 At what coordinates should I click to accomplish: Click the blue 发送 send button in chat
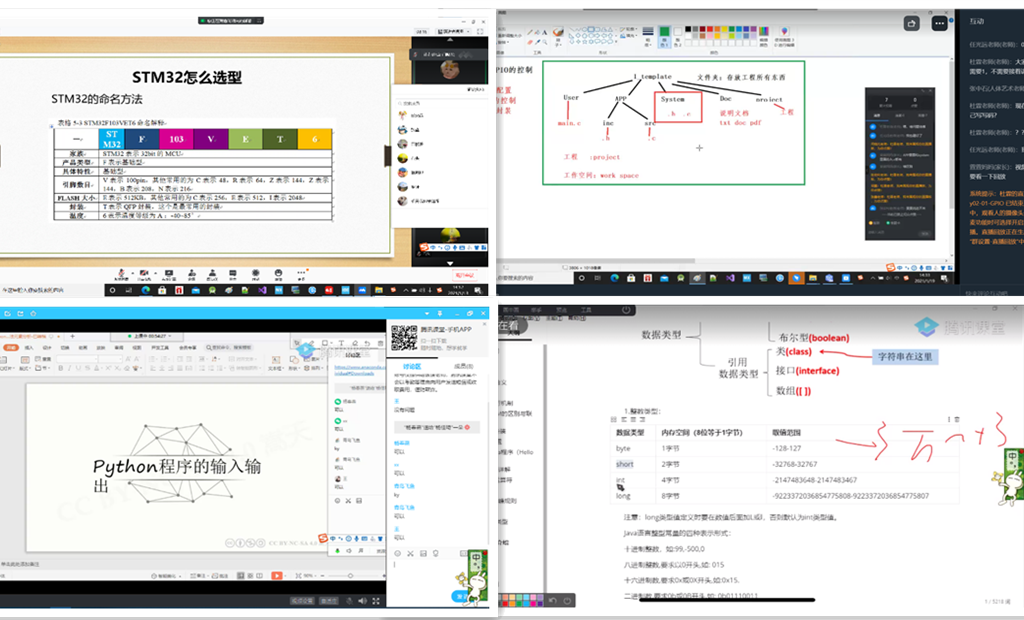point(461,596)
